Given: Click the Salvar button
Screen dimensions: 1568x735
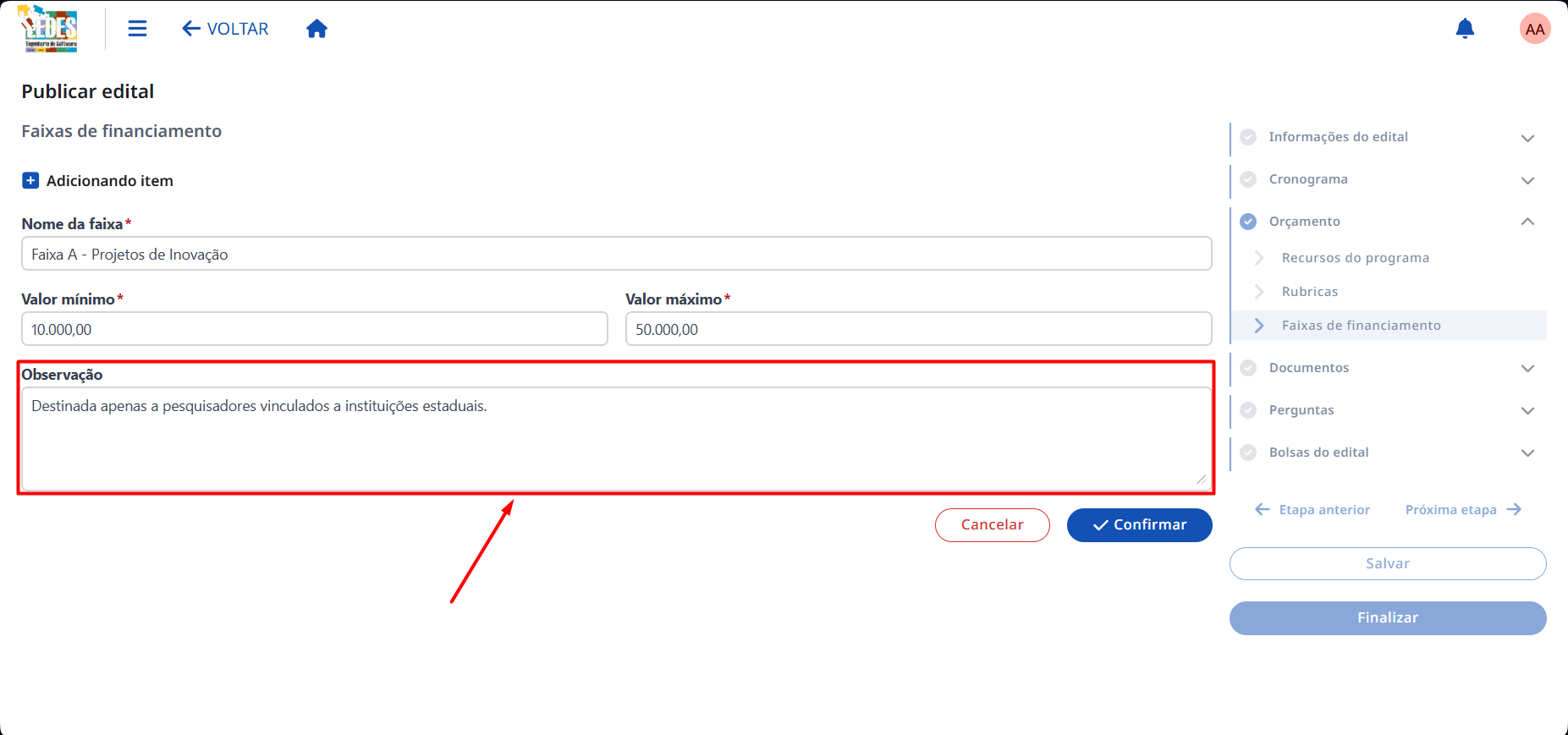Looking at the screenshot, I should (1388, 564).
